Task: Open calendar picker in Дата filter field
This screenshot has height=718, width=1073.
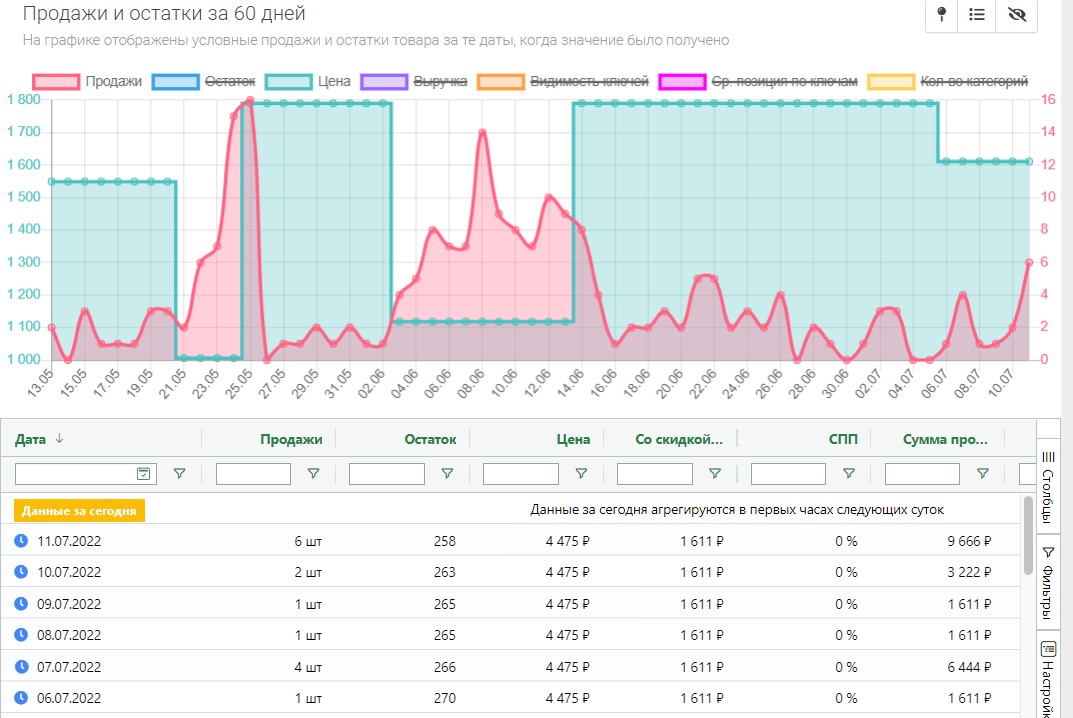Action: coord(143,474)
